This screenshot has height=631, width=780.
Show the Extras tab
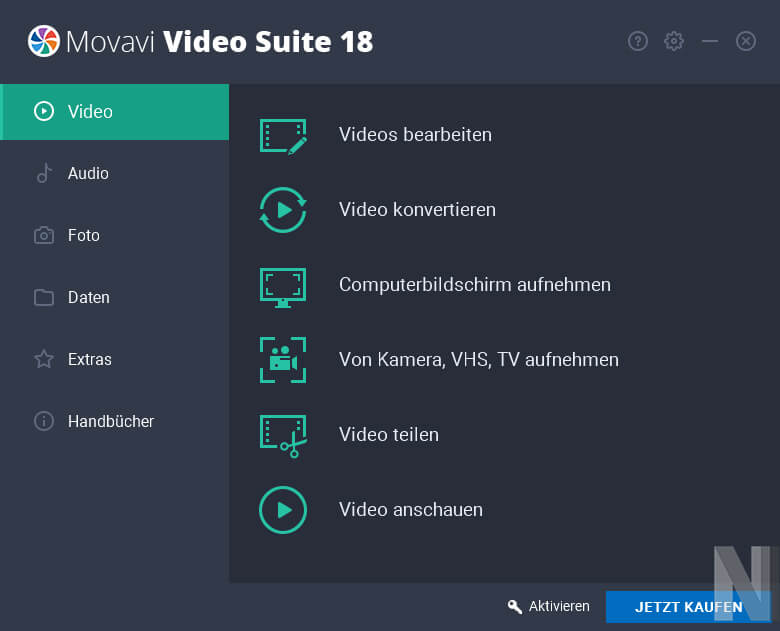click(x=115, y=359)
